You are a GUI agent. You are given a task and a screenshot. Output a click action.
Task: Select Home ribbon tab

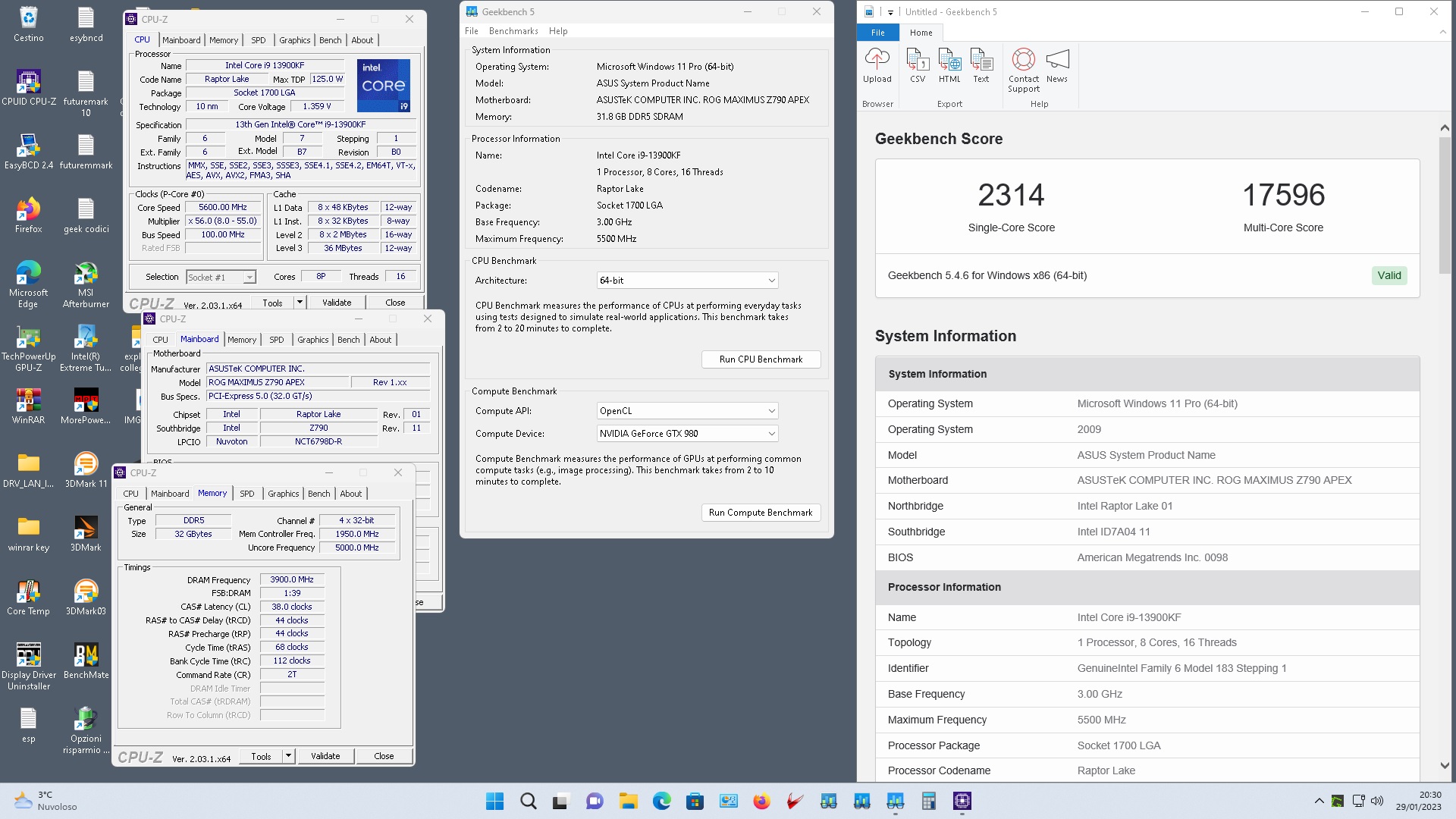coord(921,33)
